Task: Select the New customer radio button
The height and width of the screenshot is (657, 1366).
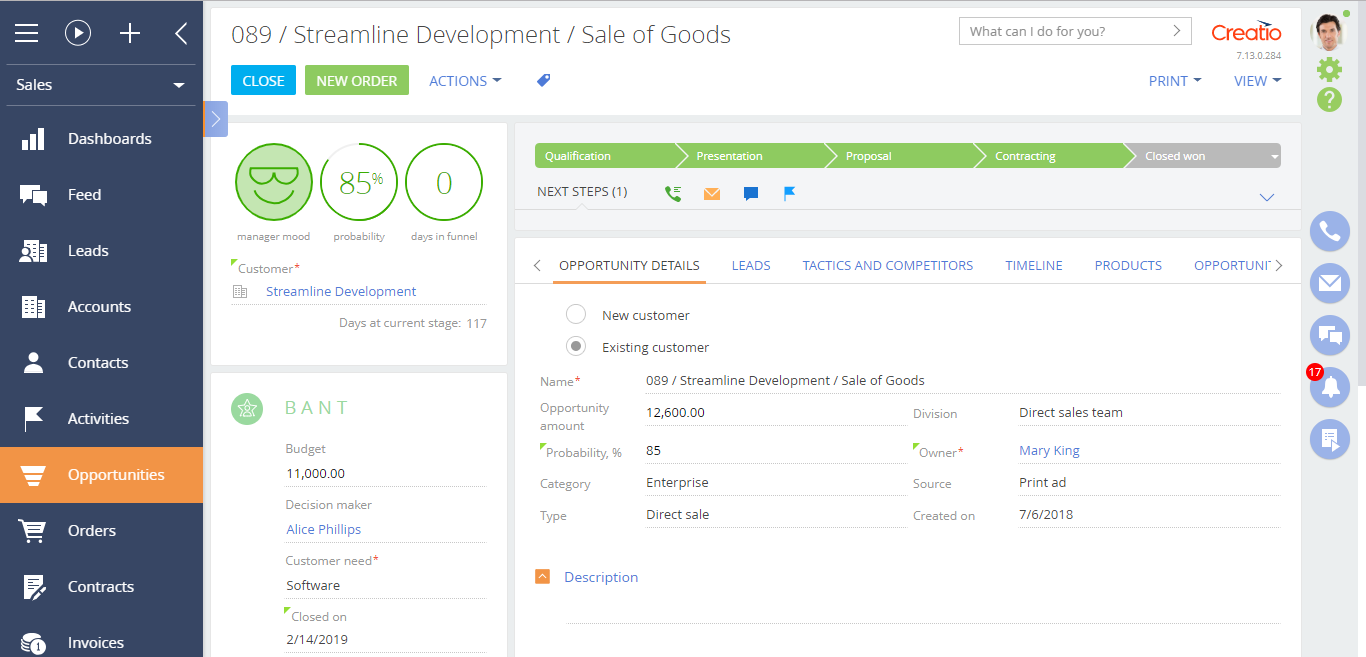Action: (x=576, y=315)
